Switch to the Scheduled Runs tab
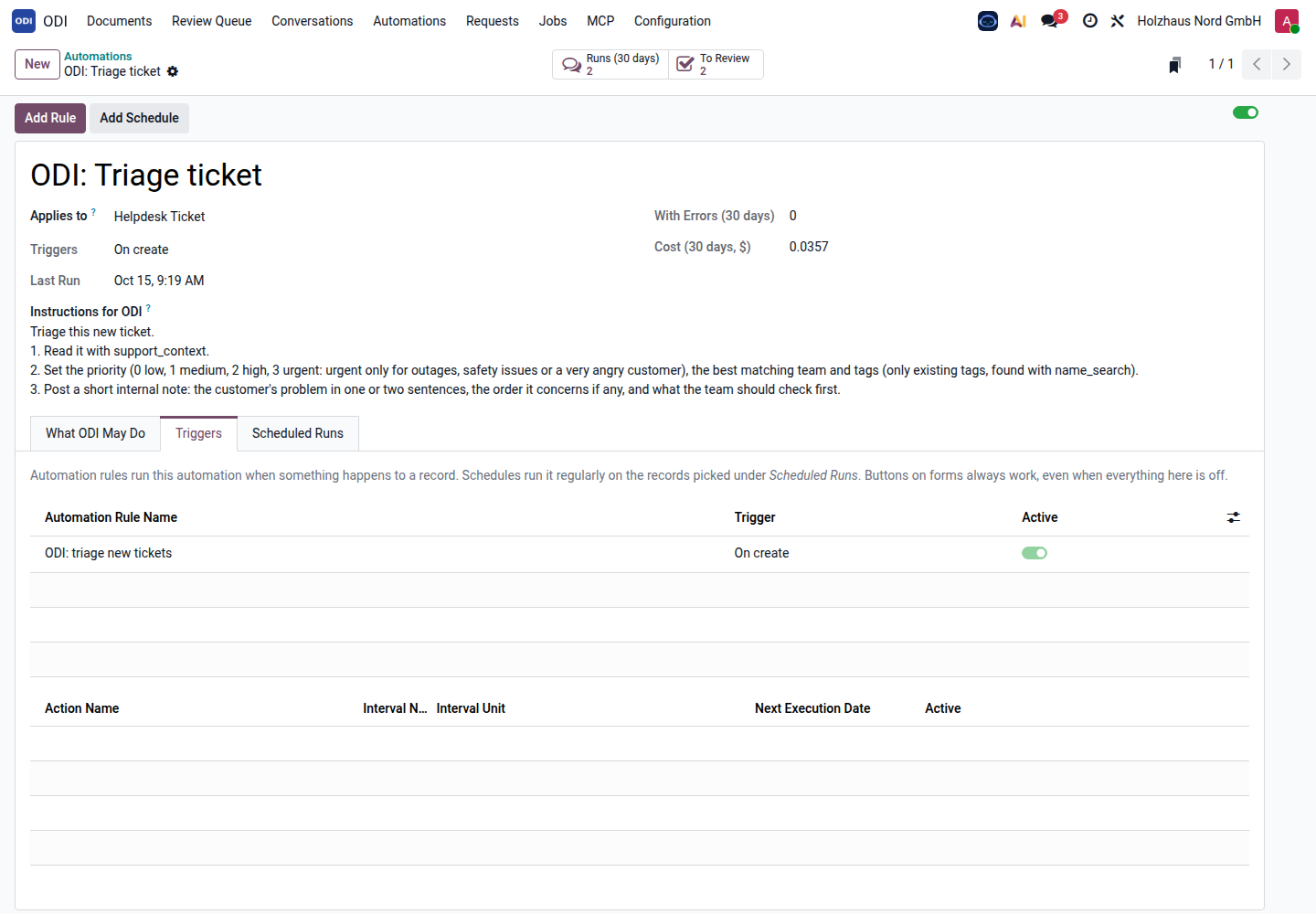This screenshot has height=914, width=1316. pyautogui.click(x=298, y=433)
